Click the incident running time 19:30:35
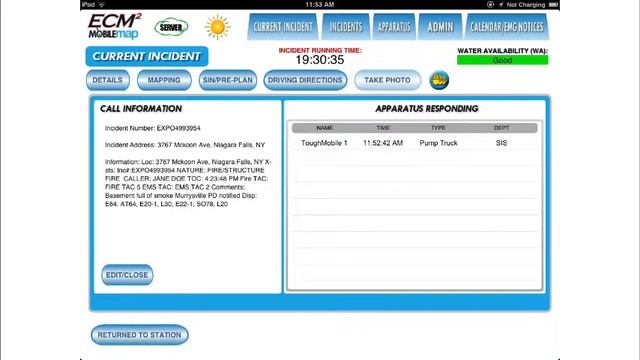Viewport: 640px width, 360px height. [320, 60]
